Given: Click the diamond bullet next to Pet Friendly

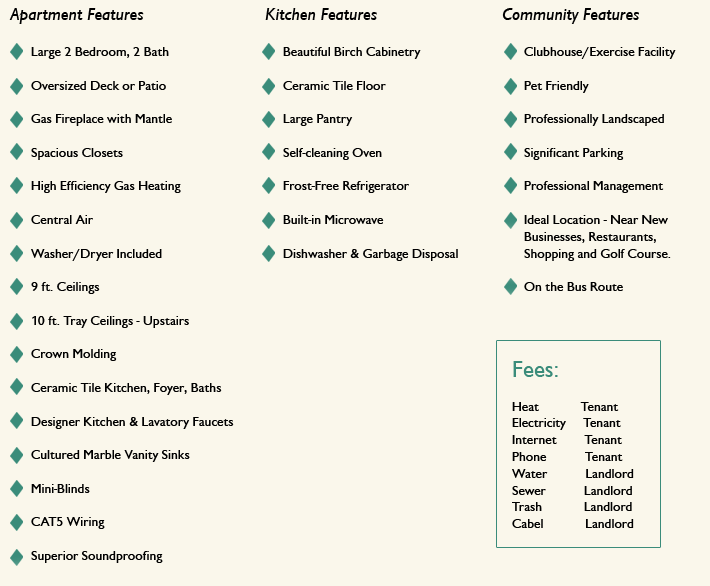Looking at the screenshot, I should (x=510, y=86).
